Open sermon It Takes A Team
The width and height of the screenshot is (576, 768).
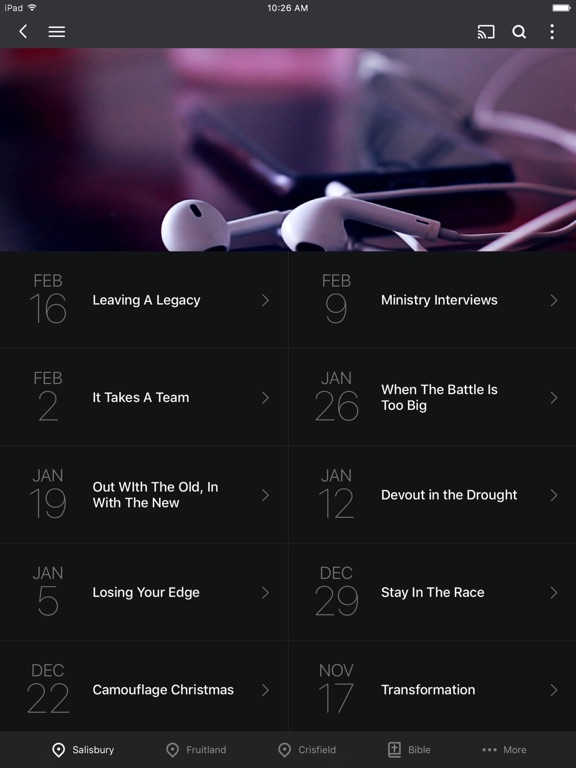144,397
